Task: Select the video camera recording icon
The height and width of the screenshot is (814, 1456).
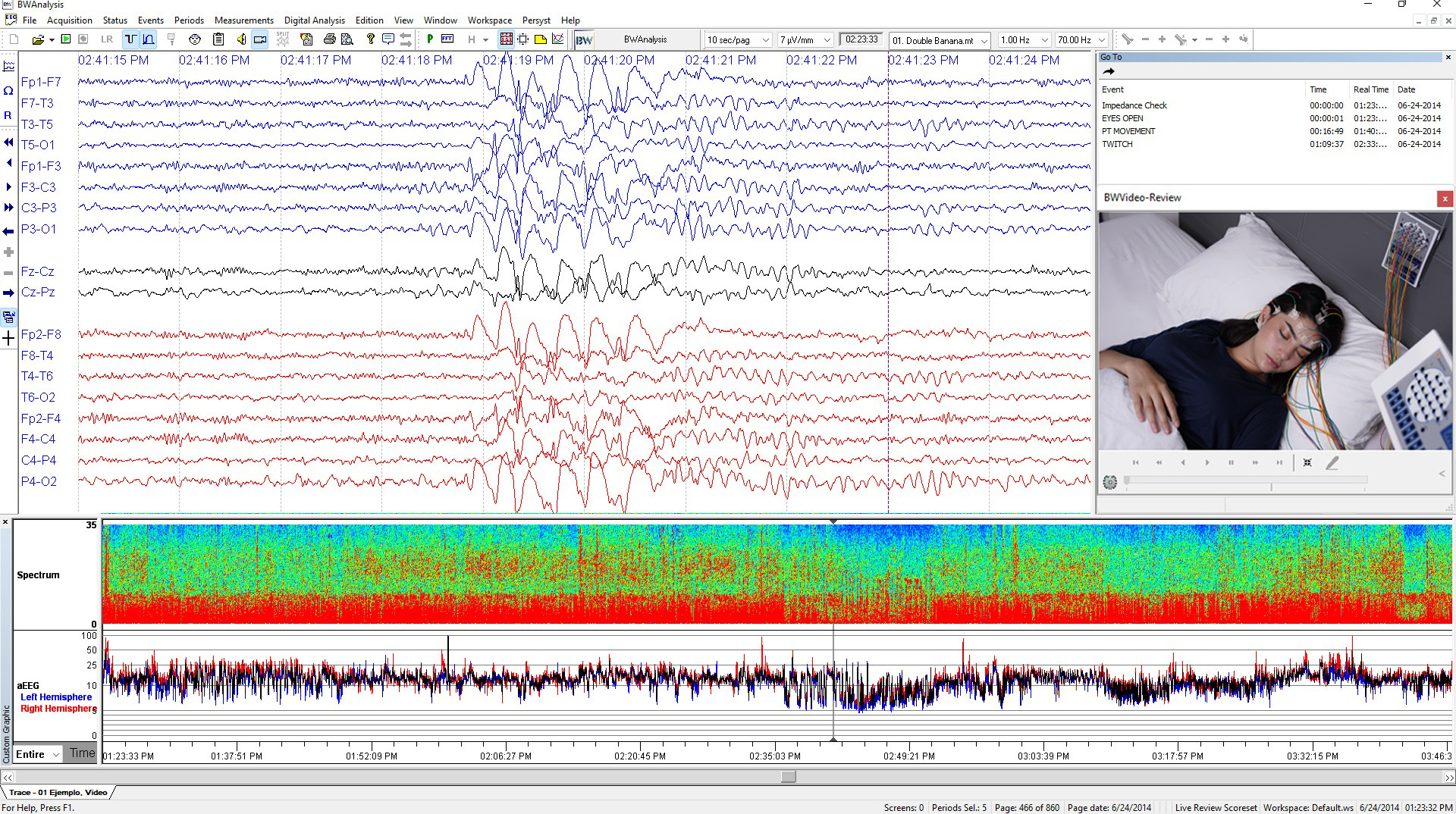Action: coord(259,39)
